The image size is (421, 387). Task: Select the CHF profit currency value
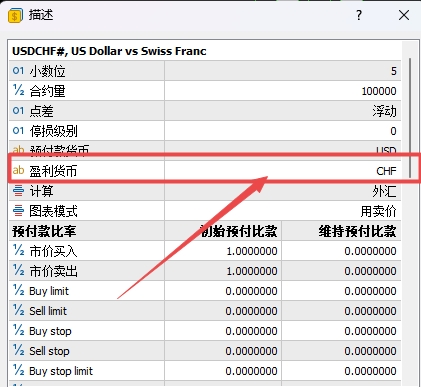[x=386, y=171]
